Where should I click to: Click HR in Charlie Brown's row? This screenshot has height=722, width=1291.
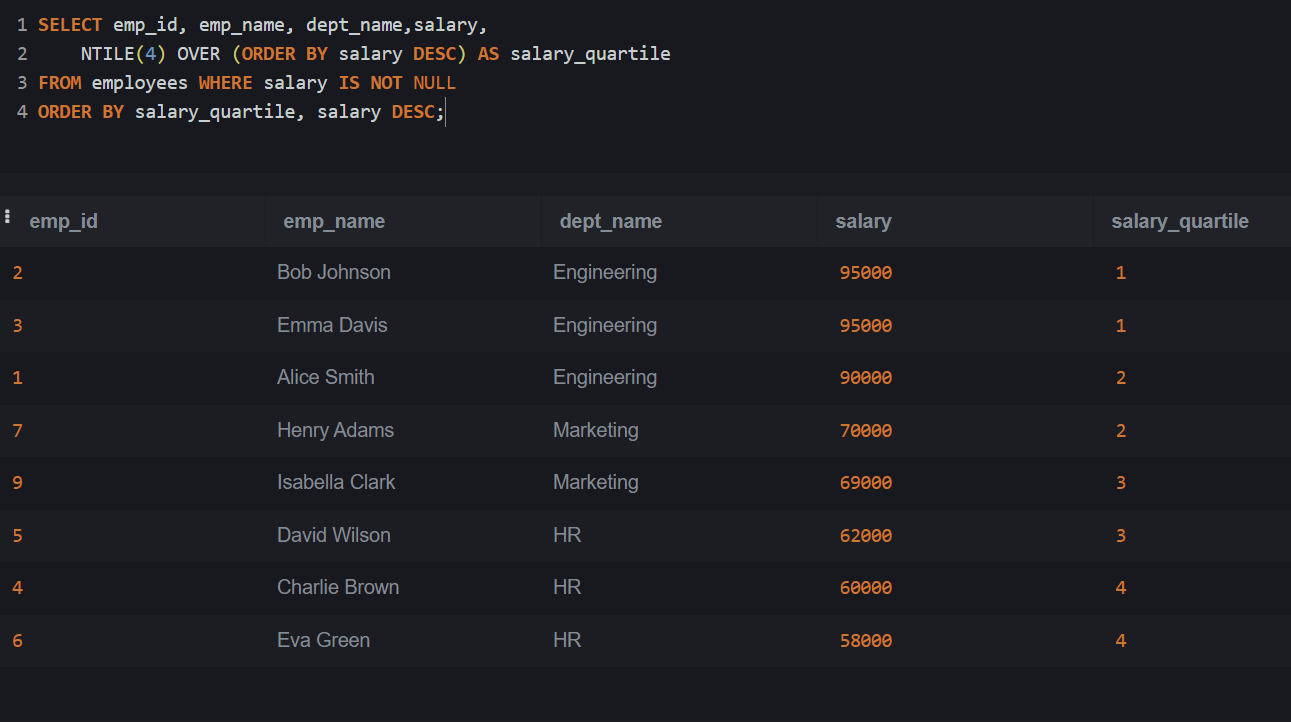tap(567, 587)
